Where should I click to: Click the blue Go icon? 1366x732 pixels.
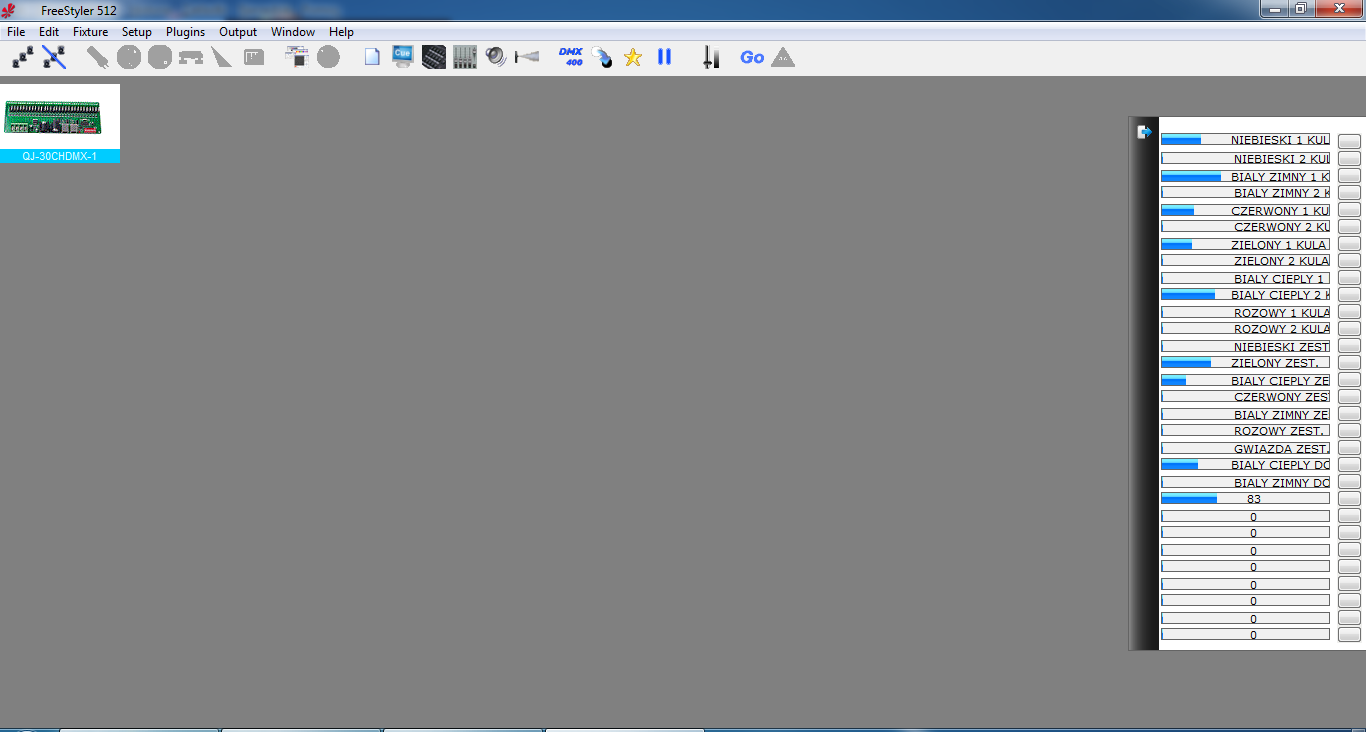[752, 57]
